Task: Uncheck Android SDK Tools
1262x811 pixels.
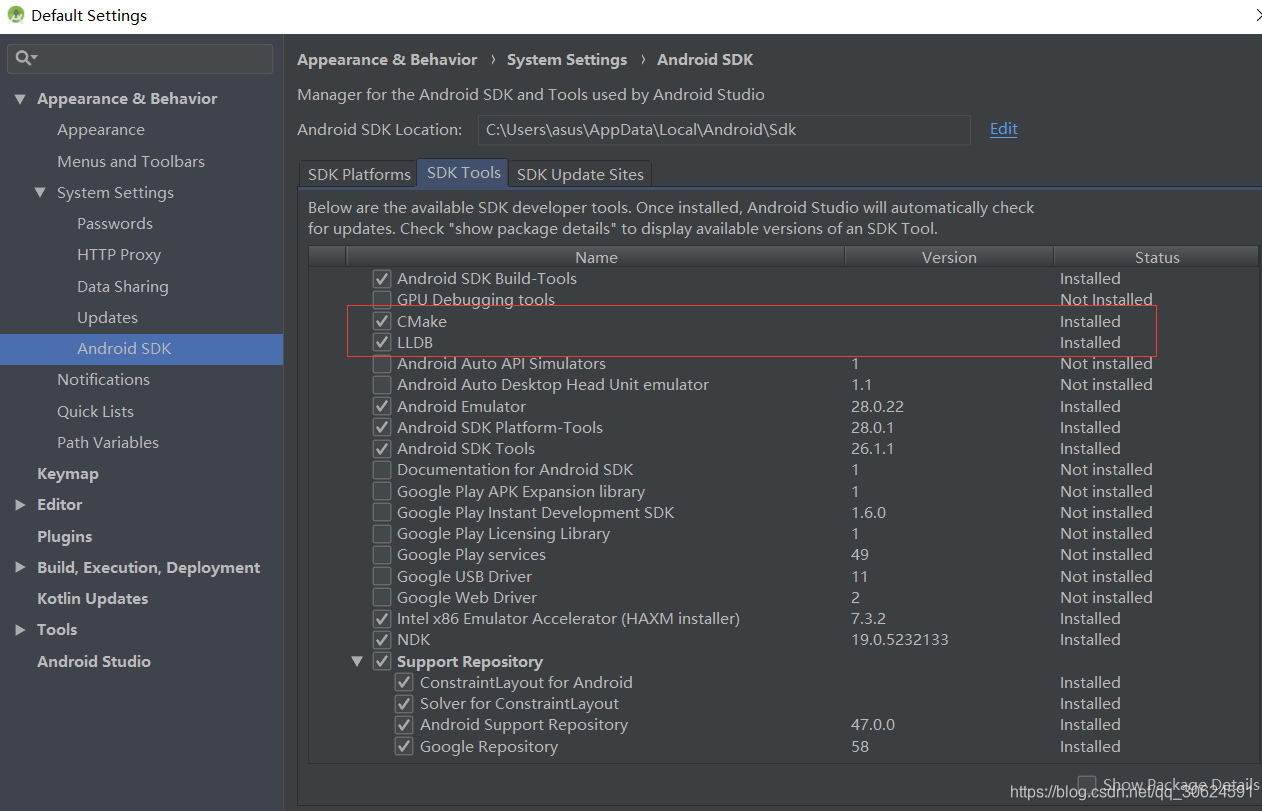Action: (x=382, y=449)
